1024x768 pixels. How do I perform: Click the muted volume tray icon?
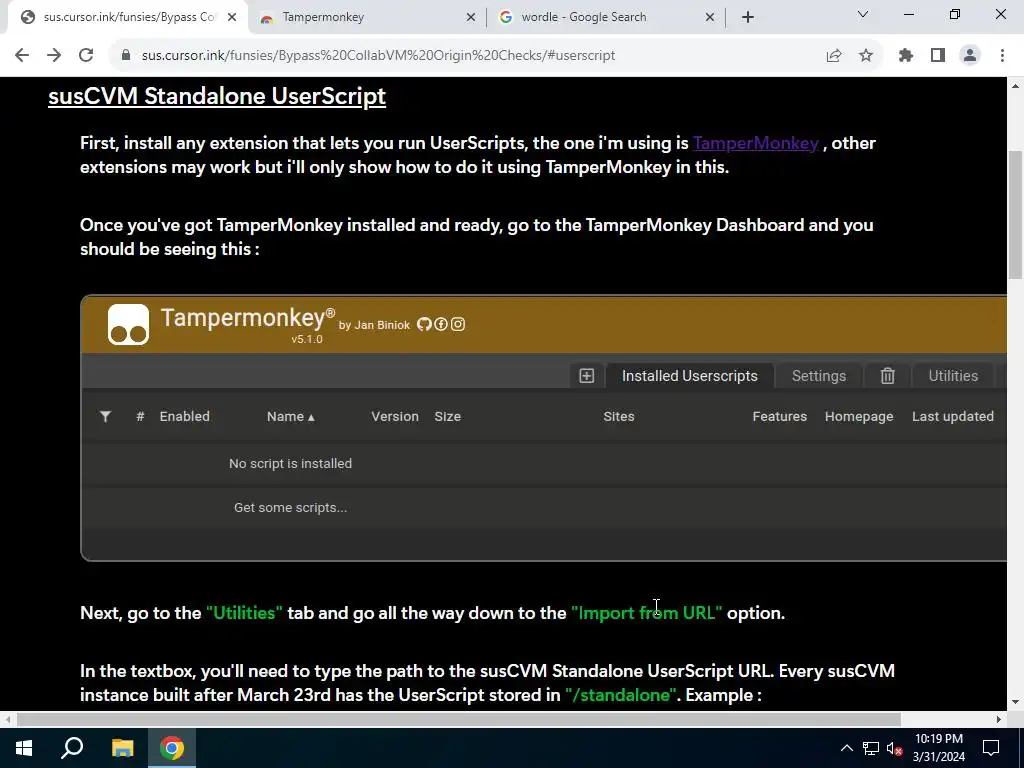pos(894,748)
